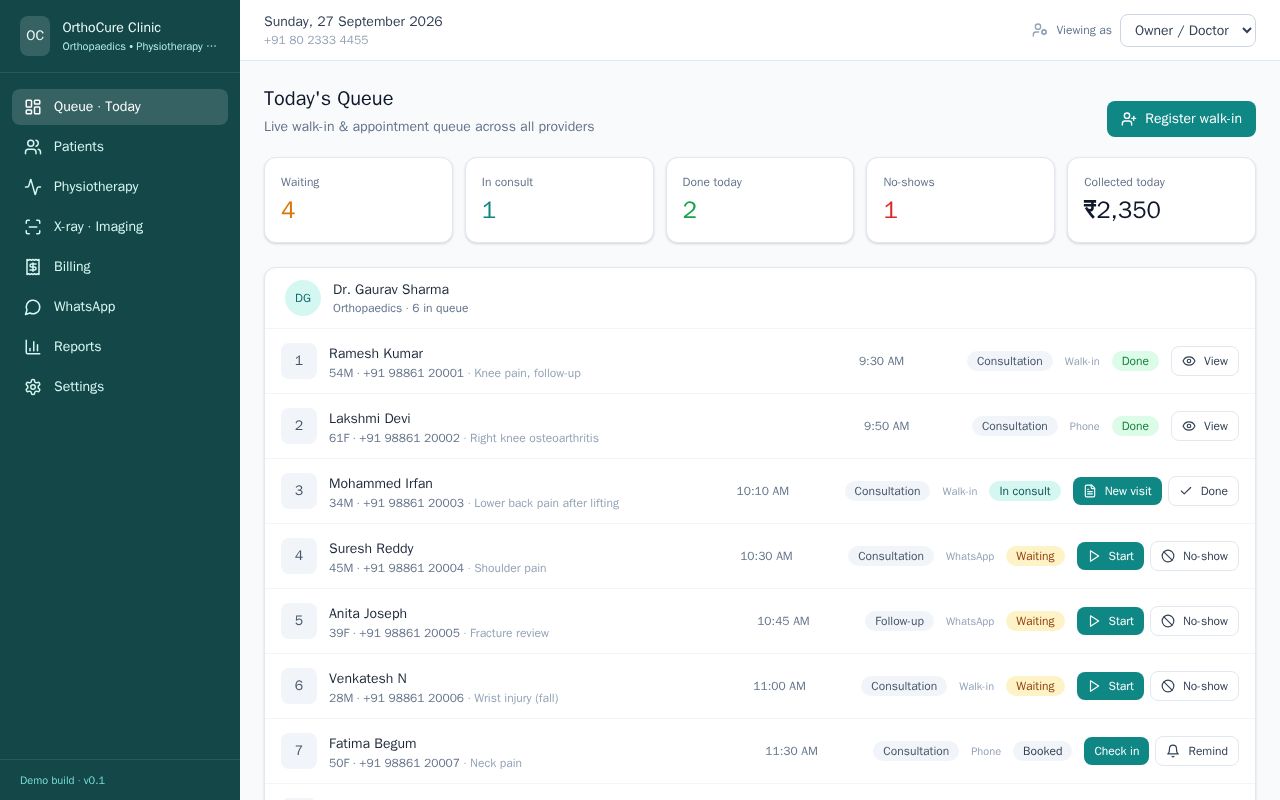The height and width of the screenshot is (800, 1280).
Task: View Lakshmi Devi's completed visit
Action: click(1204, 426)
